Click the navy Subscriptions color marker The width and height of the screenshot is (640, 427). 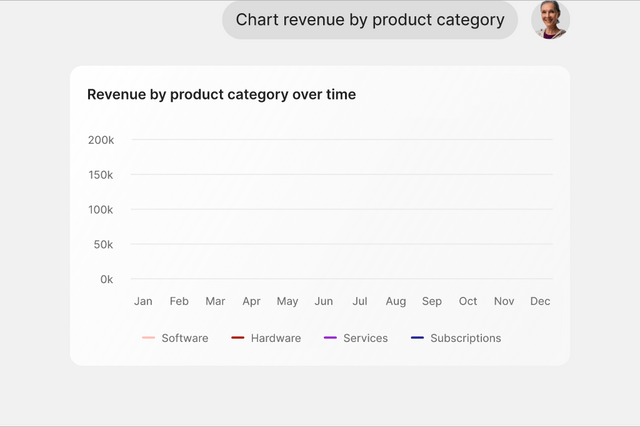[x=417, y=338]
